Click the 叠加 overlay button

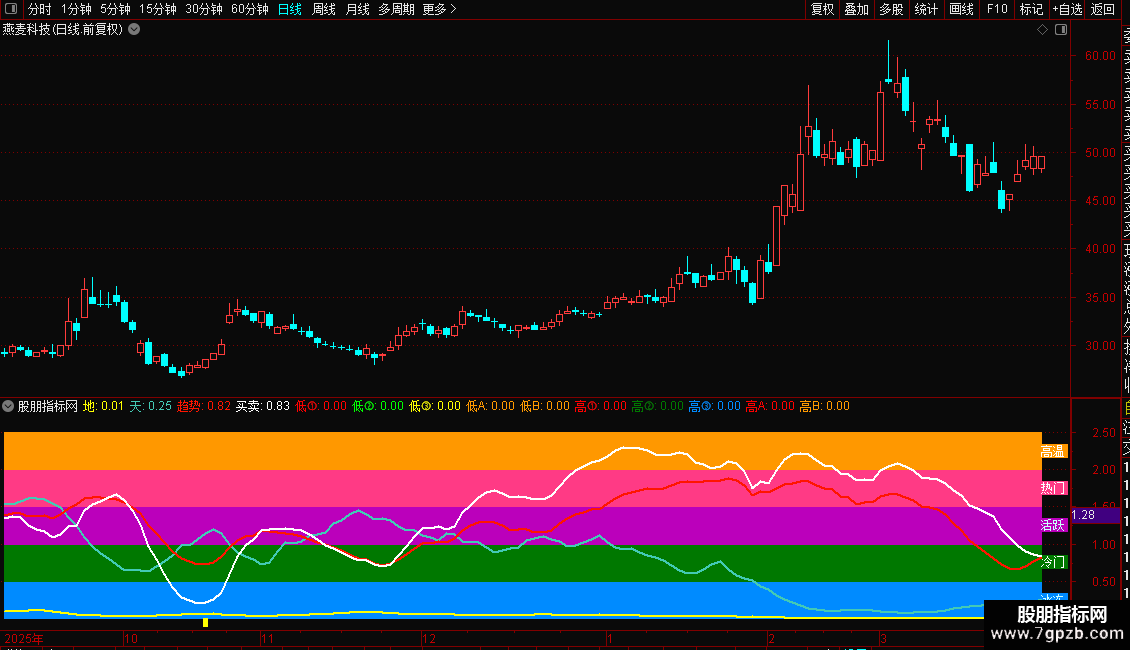tap(857, 9)
